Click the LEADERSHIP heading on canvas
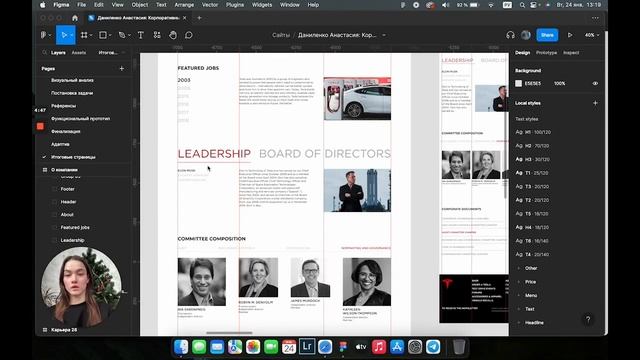The width and height of the screenshot is (640, 360). 214,153
